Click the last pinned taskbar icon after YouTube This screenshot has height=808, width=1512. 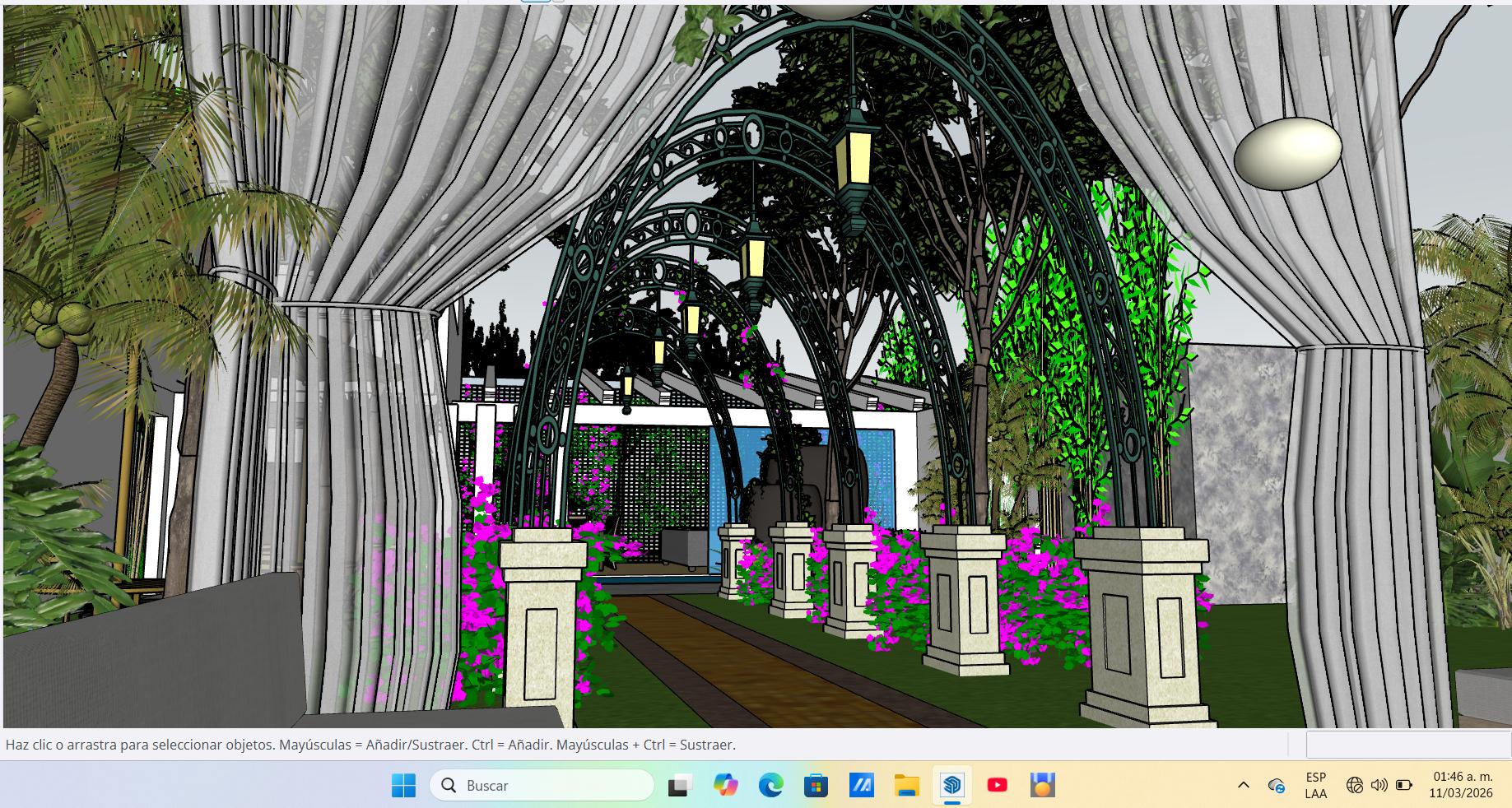click(x=1042, y=786)
